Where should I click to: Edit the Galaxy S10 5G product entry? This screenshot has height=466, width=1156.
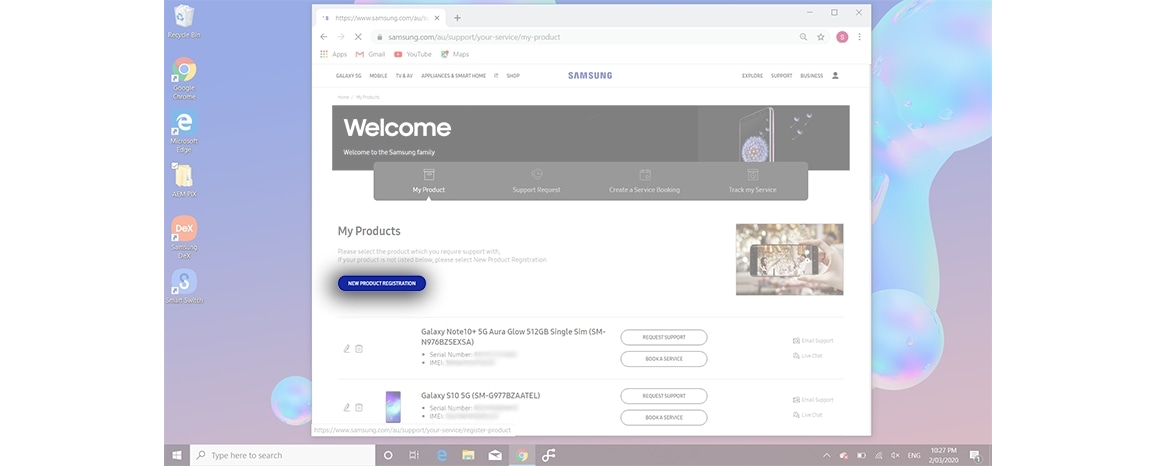[x=347, y=407]
